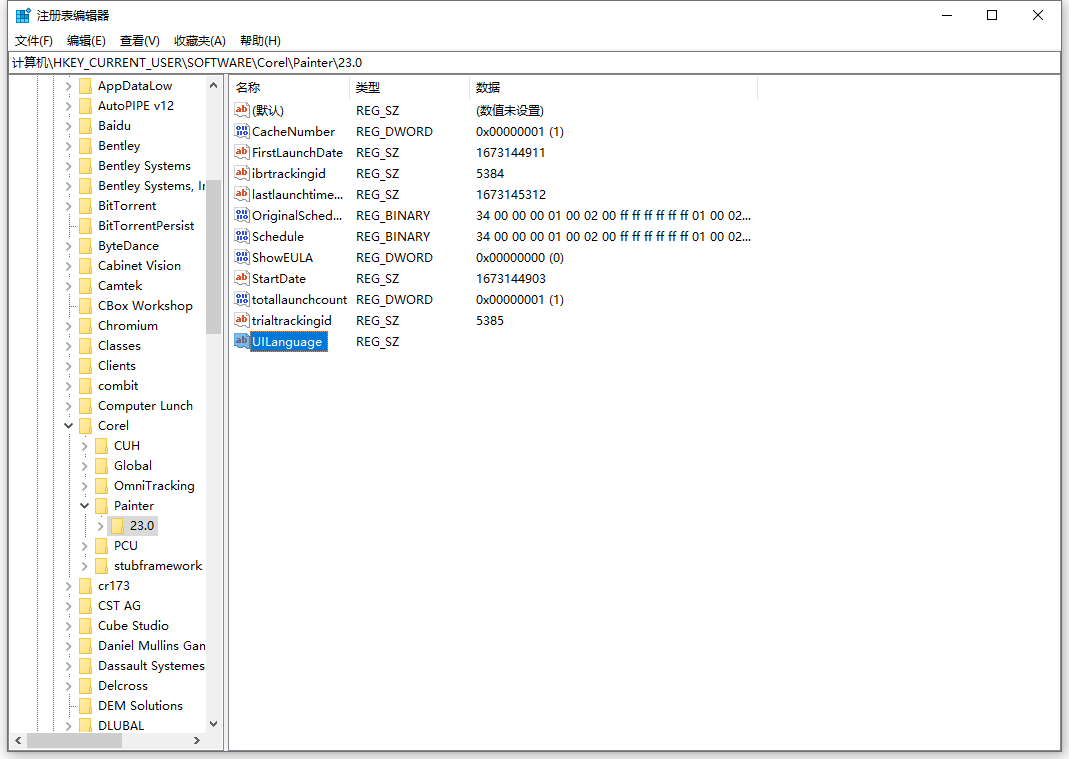
Task: Expand the stubframework key
Action: click(x=85, y=566)
